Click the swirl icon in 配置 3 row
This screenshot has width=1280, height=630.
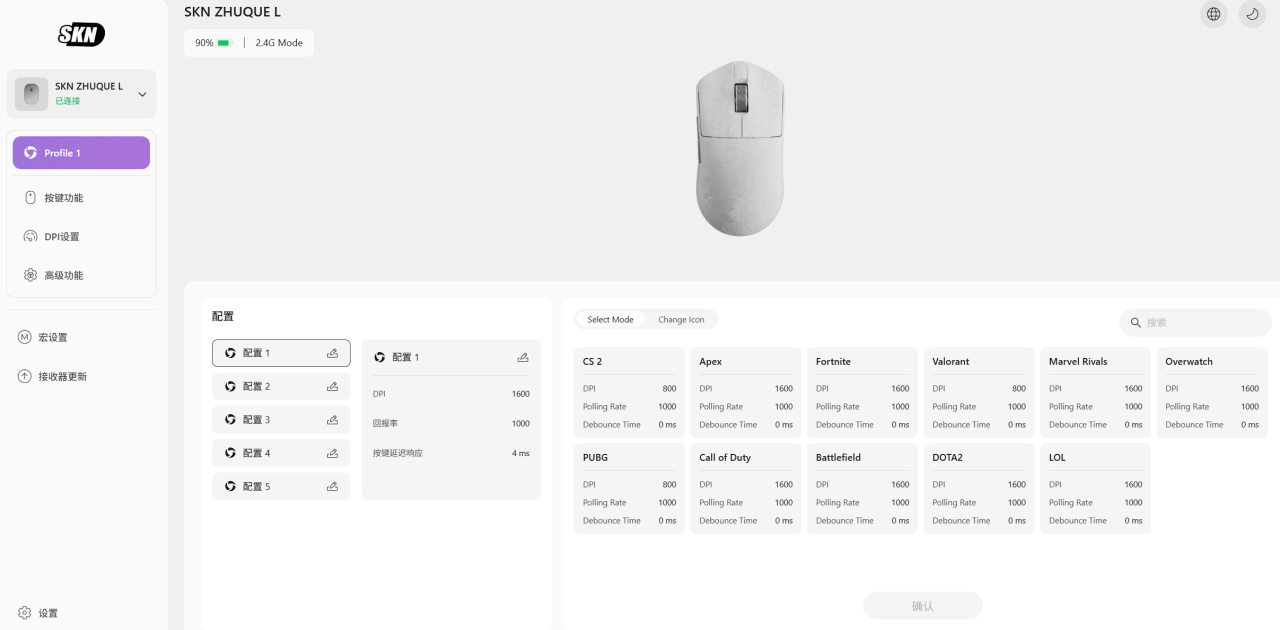(230, 420)
